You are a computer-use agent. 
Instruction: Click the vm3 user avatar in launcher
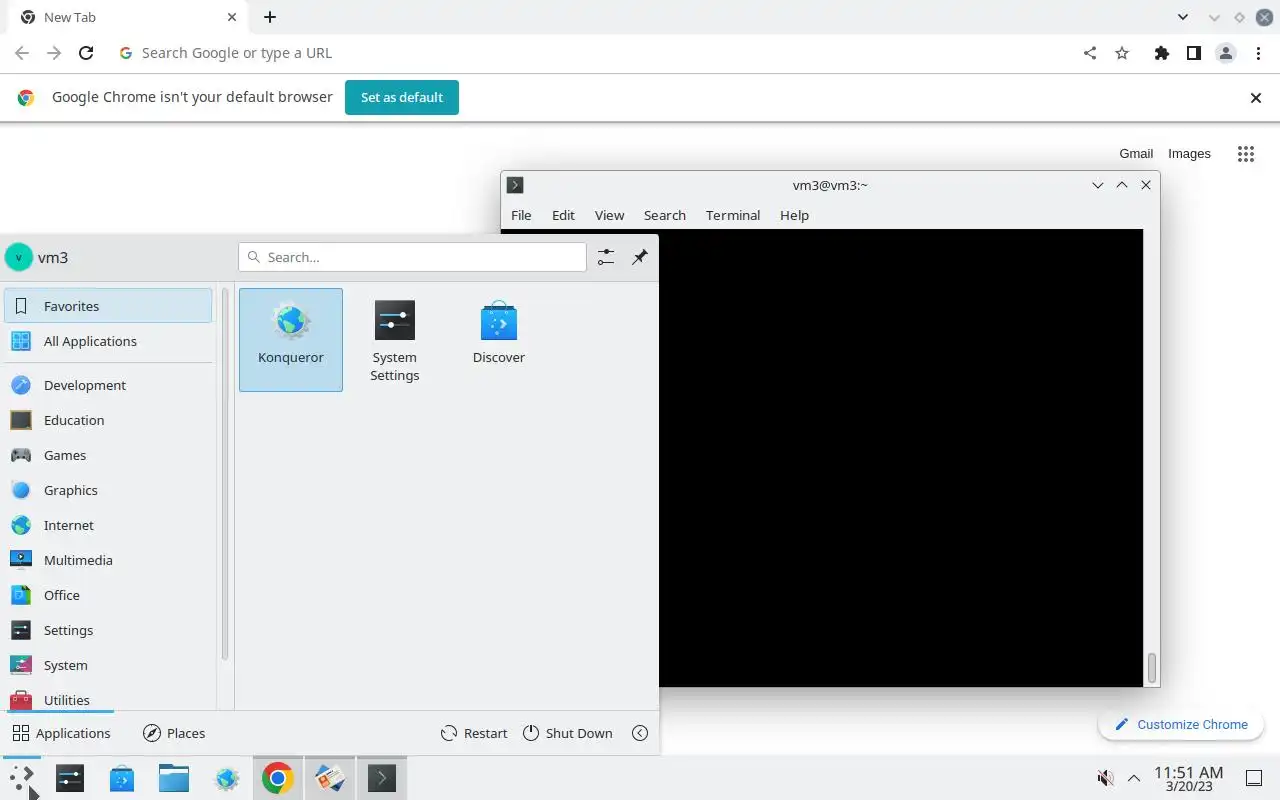point(19,257)
